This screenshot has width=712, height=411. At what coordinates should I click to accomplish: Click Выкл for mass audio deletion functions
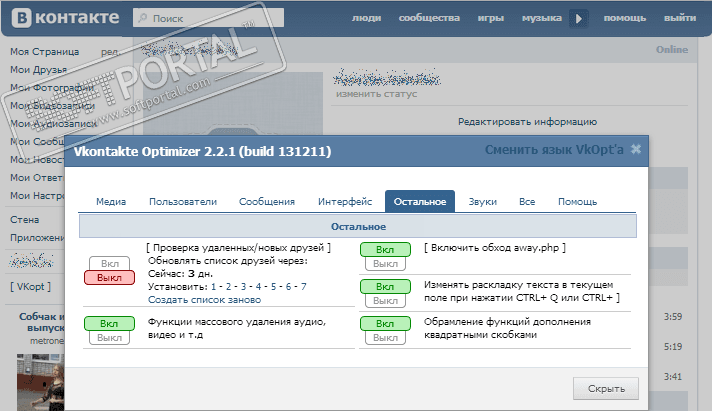point(109,337)
